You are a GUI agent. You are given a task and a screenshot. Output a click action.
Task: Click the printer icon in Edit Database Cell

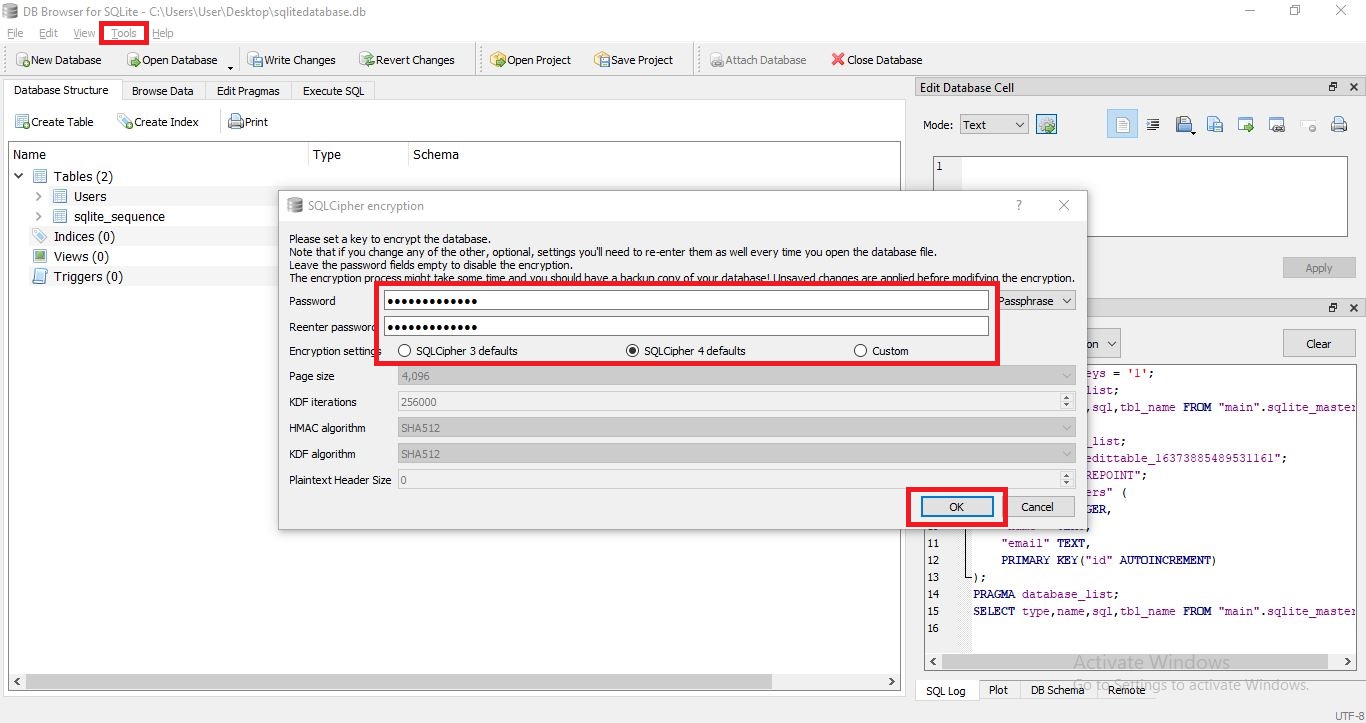(x=1339, y=125)
